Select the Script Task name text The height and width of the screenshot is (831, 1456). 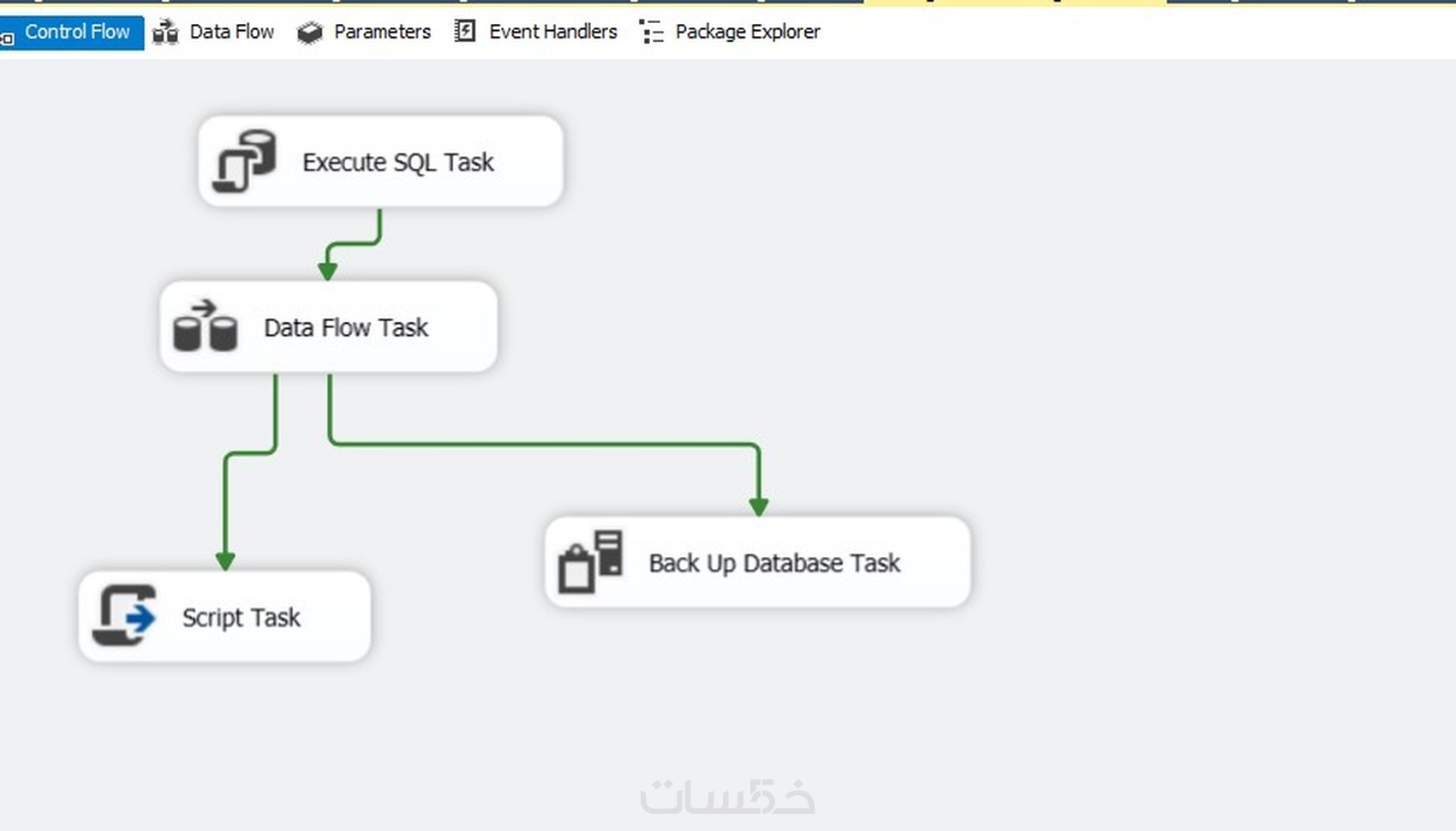point(241,618)
